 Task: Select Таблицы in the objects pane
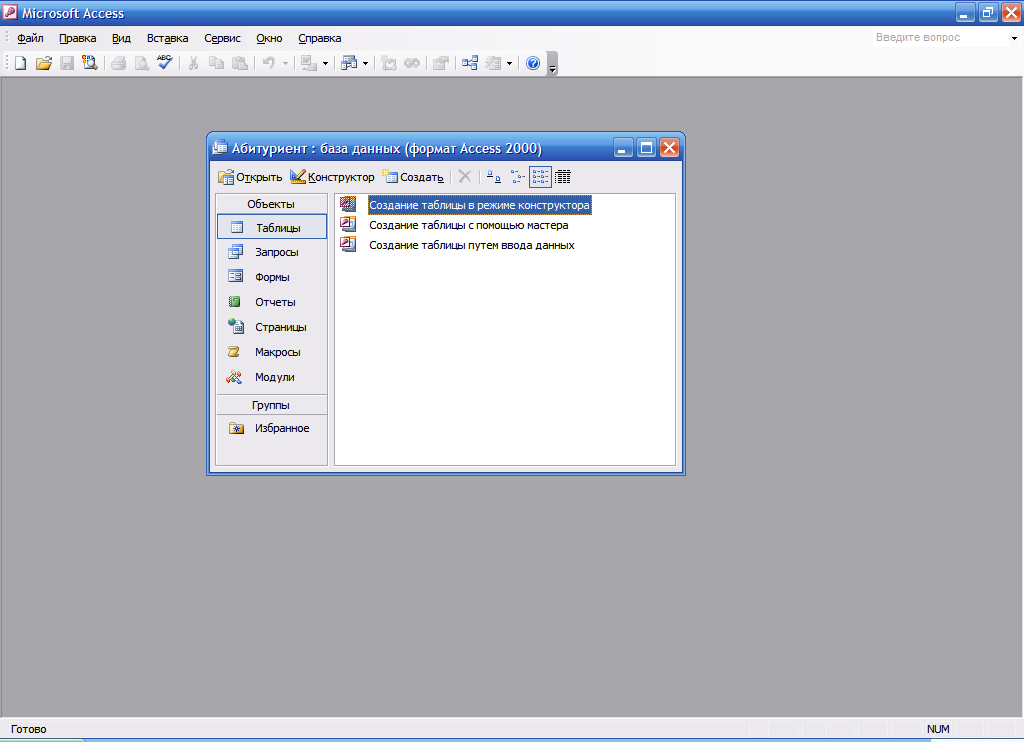click(x=272, y=227)
